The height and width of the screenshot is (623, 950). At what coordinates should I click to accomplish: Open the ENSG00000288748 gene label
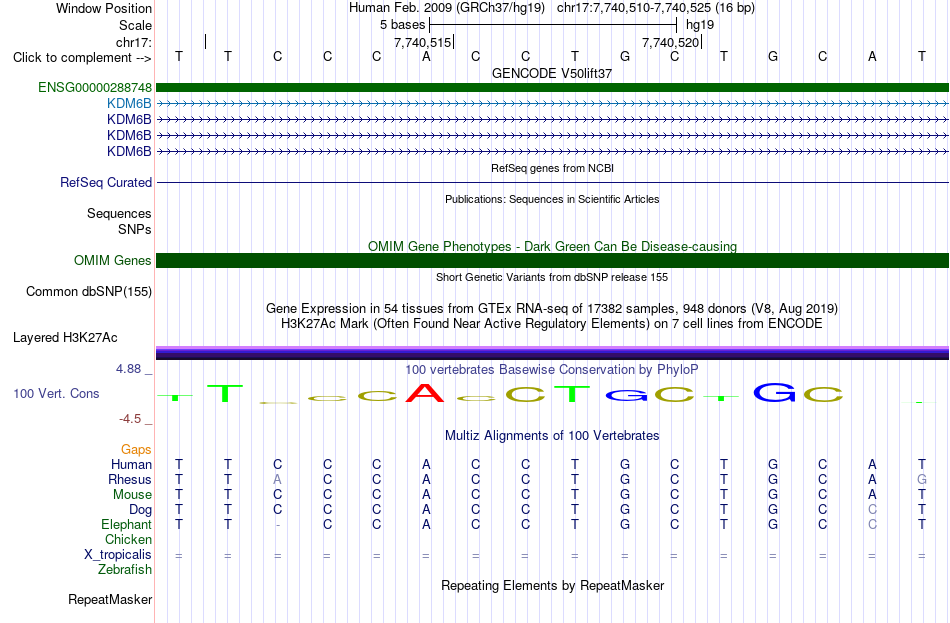95,88
